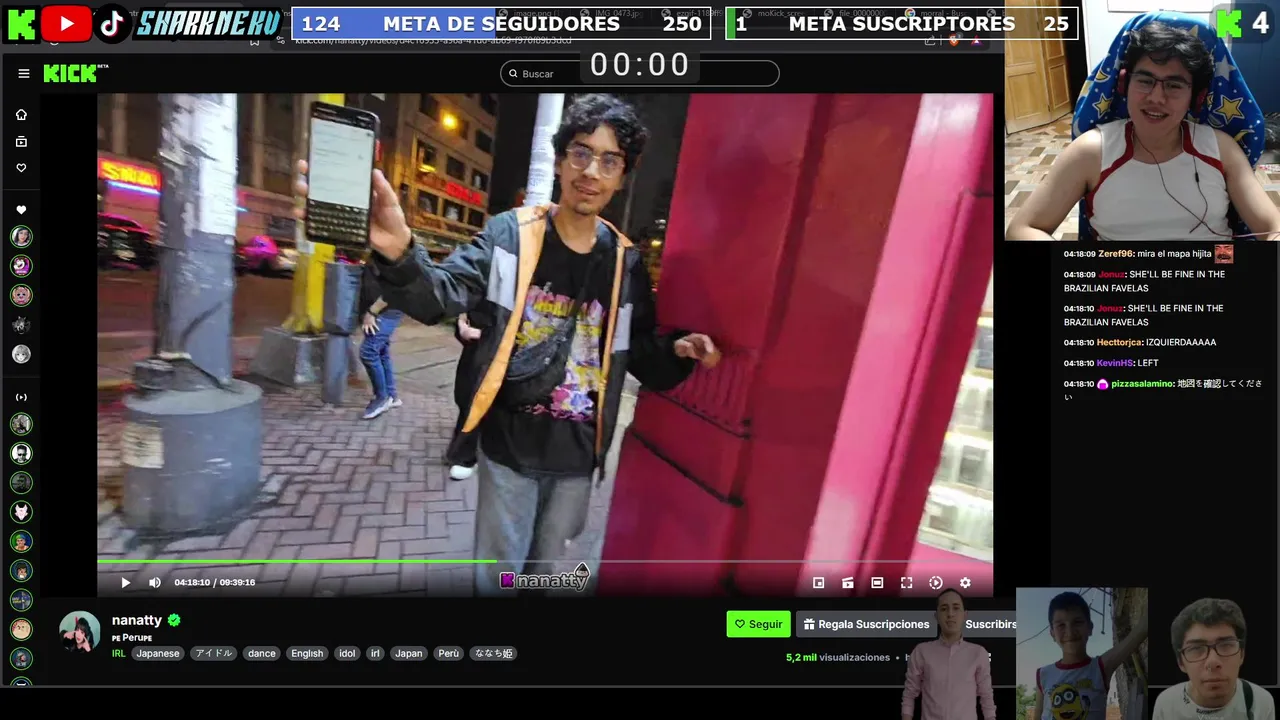
Task: Click the pink badge beside pizzasalamino
Action: pos(1103,384)
